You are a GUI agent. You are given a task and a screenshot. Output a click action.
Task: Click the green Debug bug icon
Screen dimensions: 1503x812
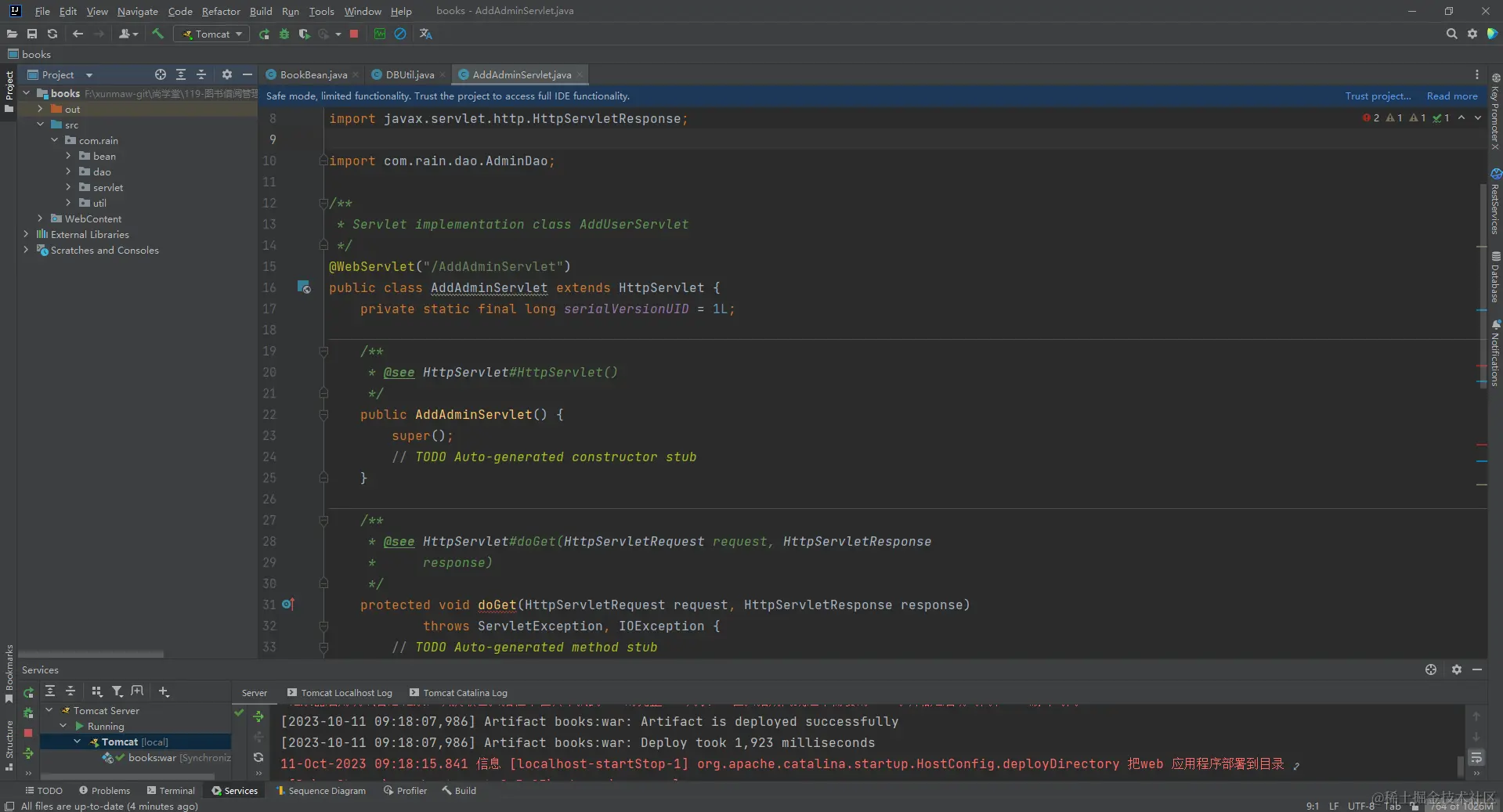284,34
